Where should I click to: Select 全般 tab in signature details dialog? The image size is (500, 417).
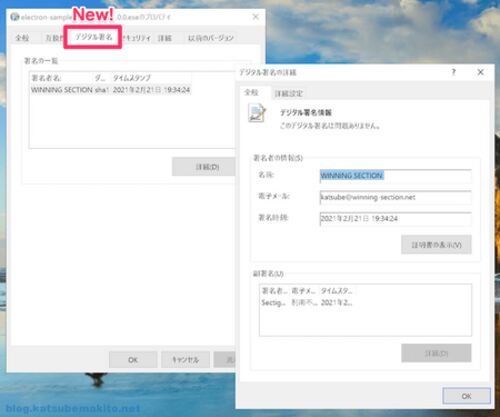pyautogui.click(x=252, y=92)
